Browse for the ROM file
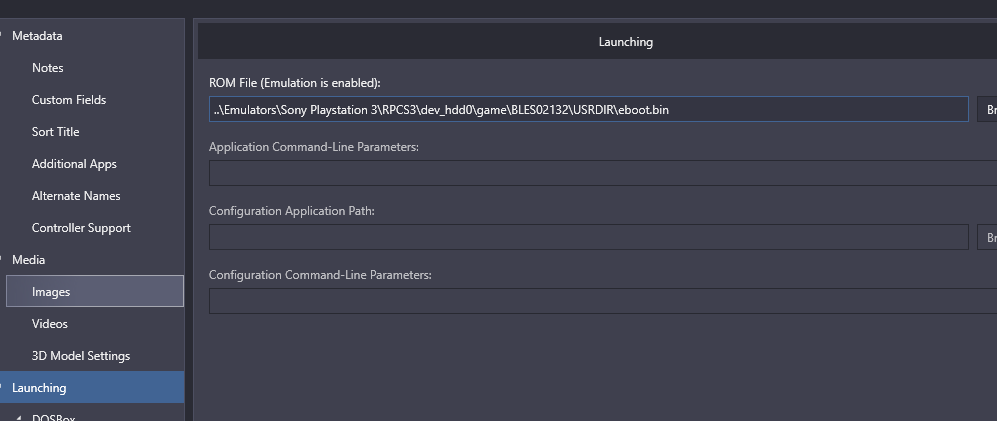The image size is (997, 421). point(987,109)
